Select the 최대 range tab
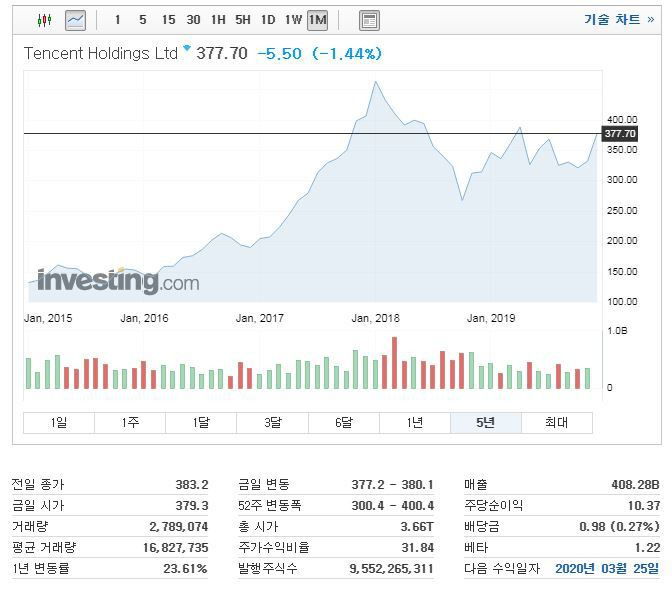This screenshot has height=593, width=672. (x=557, y=423)
